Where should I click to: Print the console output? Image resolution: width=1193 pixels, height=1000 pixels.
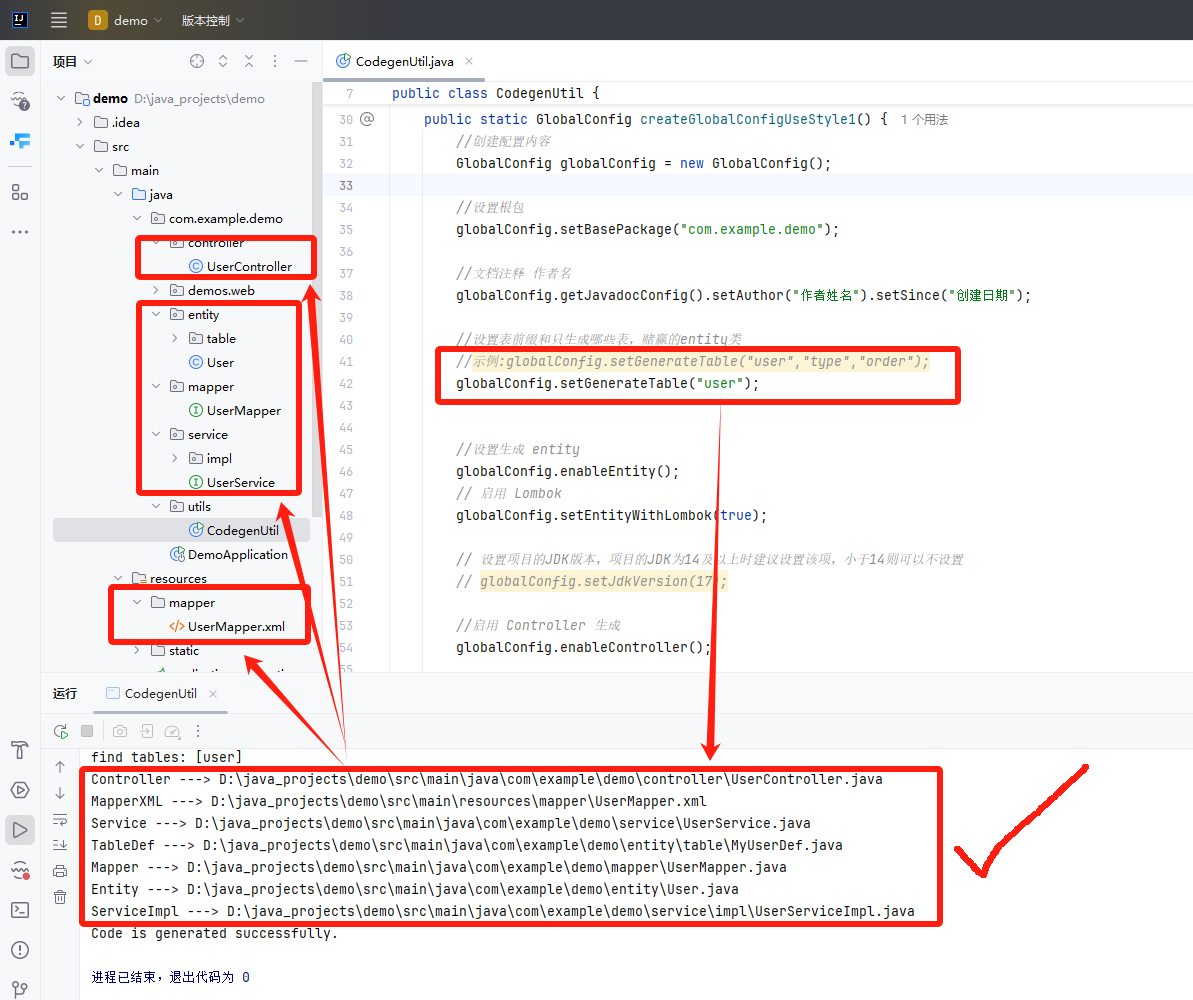tap(60, 871)
